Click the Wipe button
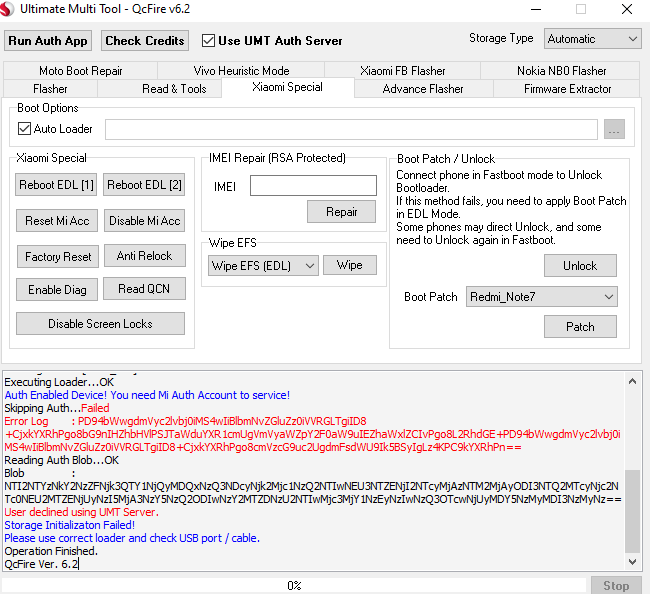 [350, 265]
